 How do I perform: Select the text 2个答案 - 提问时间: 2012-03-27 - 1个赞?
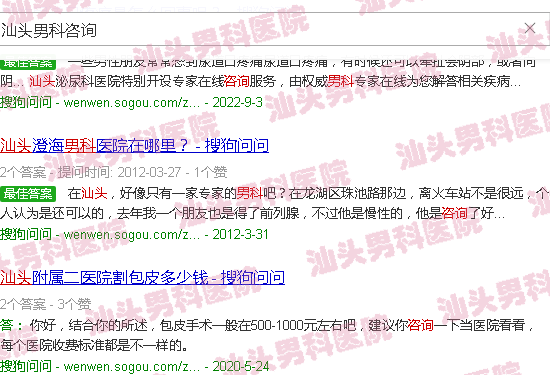point(114,172)
